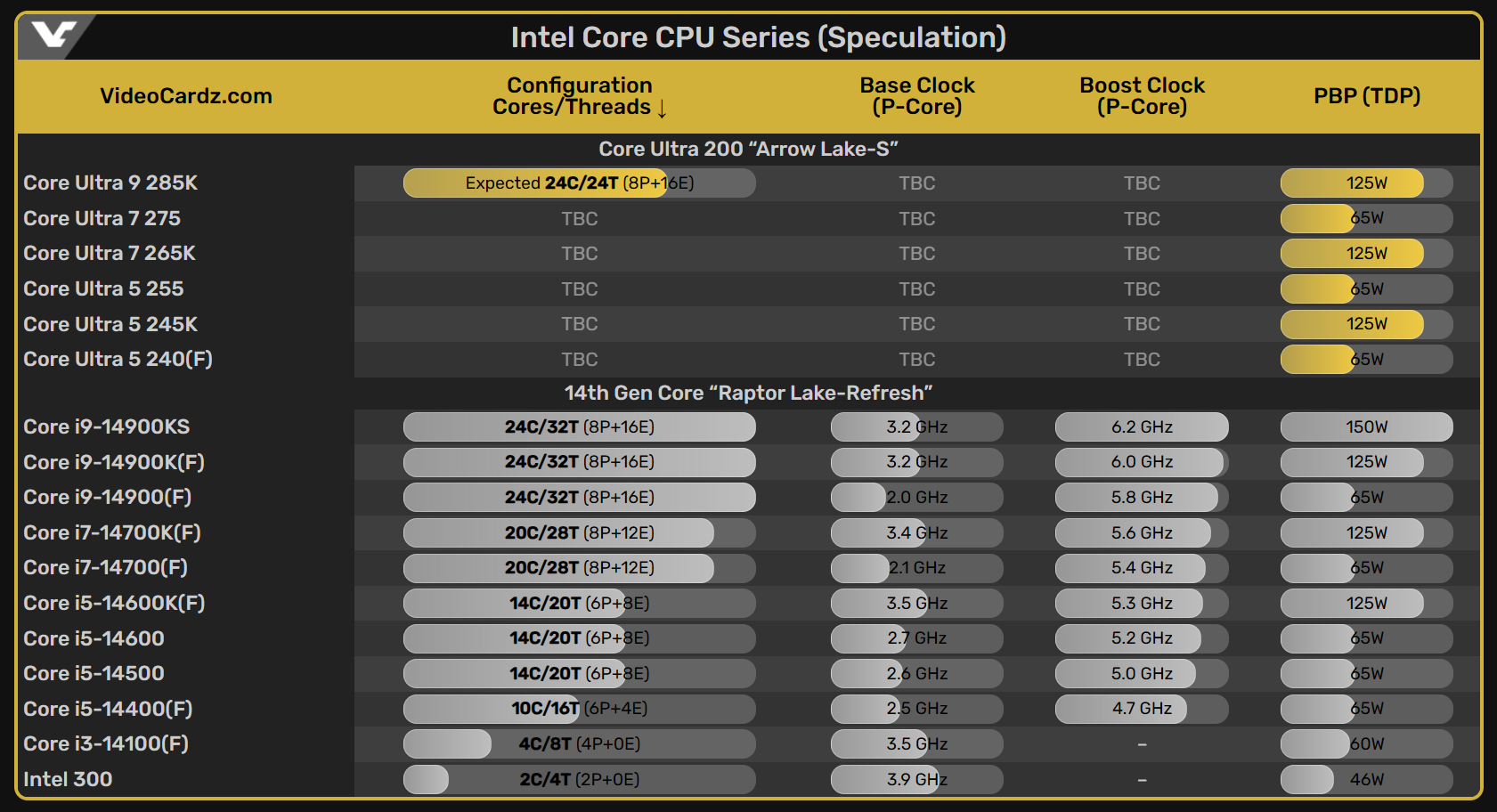Select the Core i7-14700K(F) row label

112,532
